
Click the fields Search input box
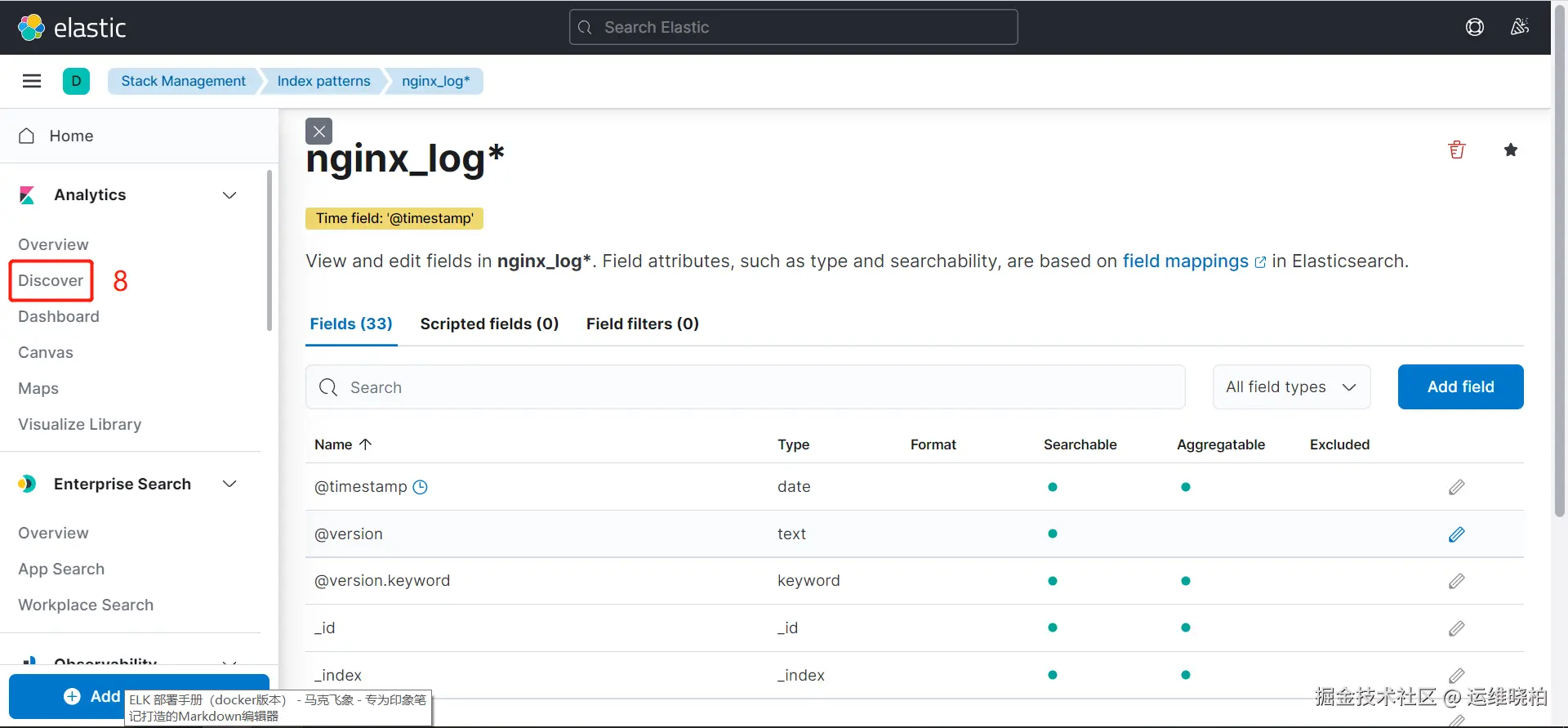[745, 387]
